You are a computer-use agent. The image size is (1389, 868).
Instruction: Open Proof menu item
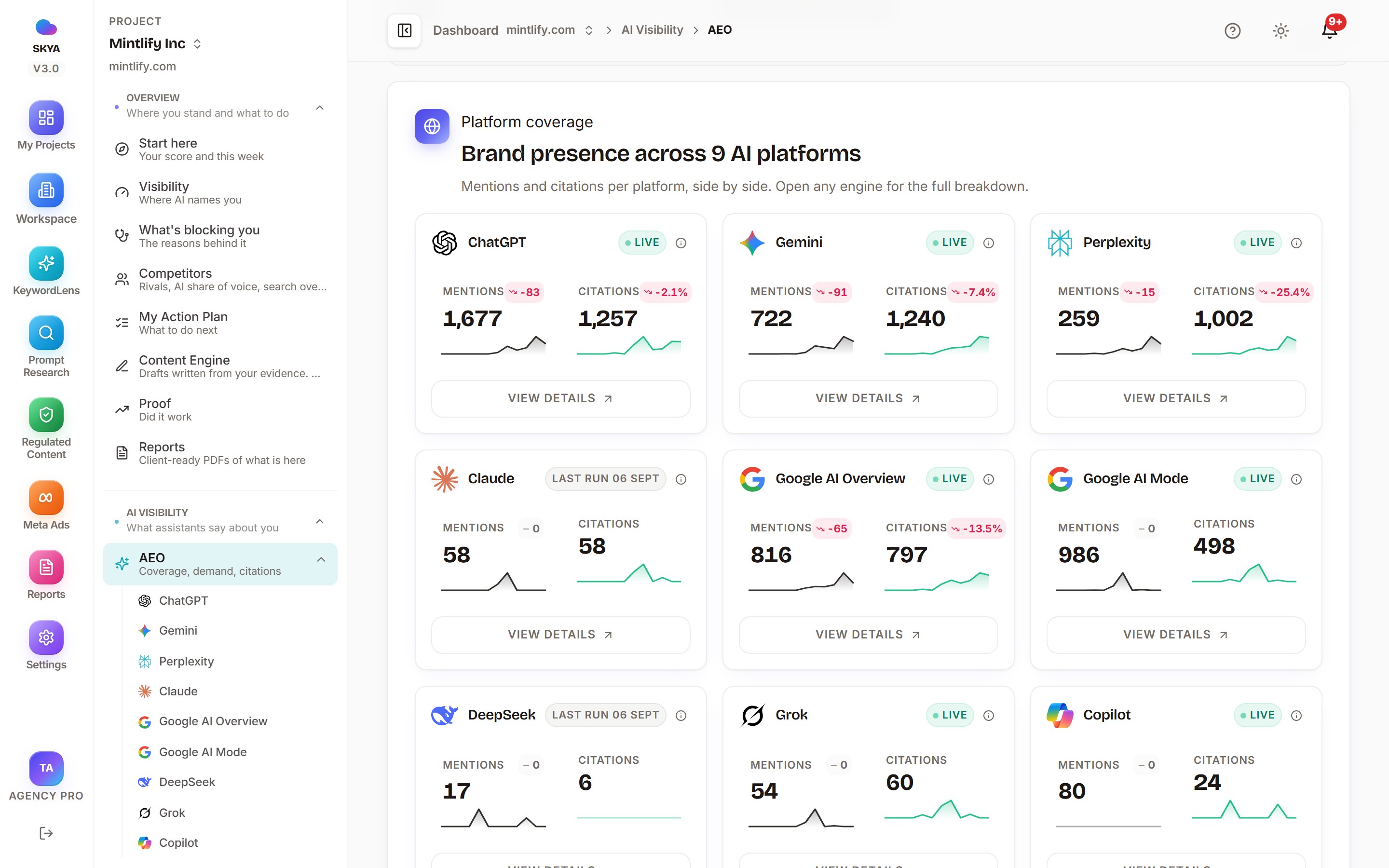(220, 409)
